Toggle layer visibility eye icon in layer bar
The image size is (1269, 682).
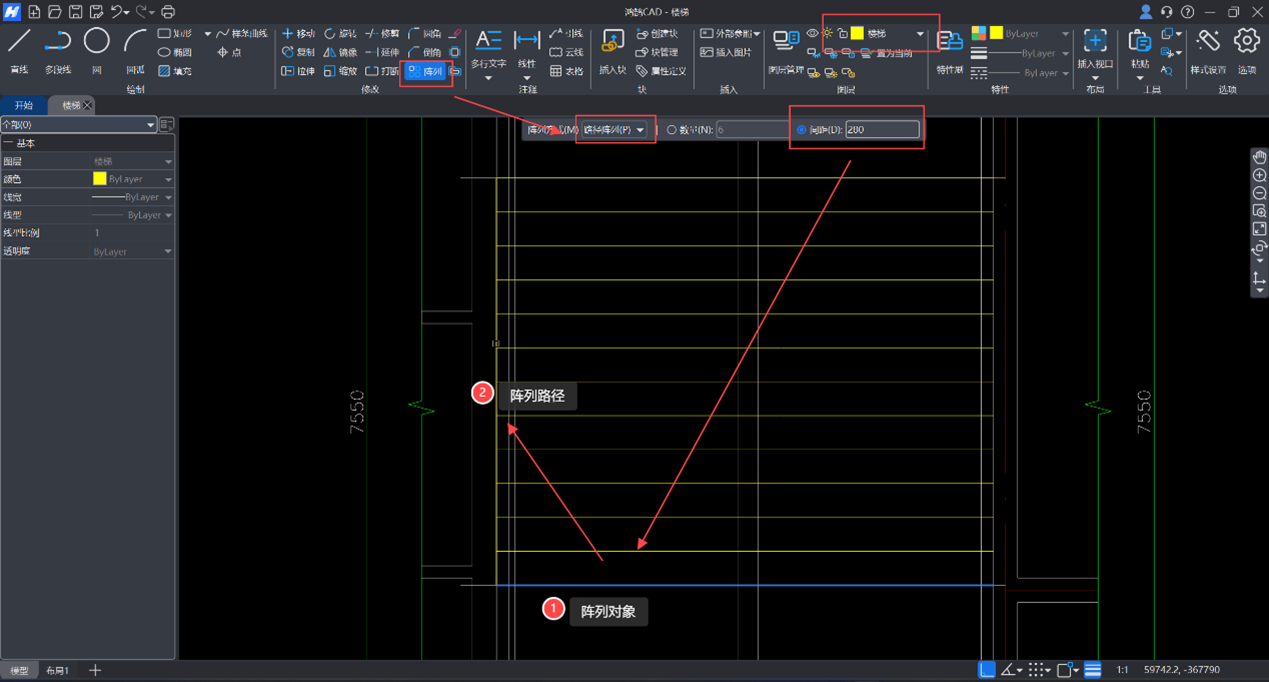pos(812,34)
